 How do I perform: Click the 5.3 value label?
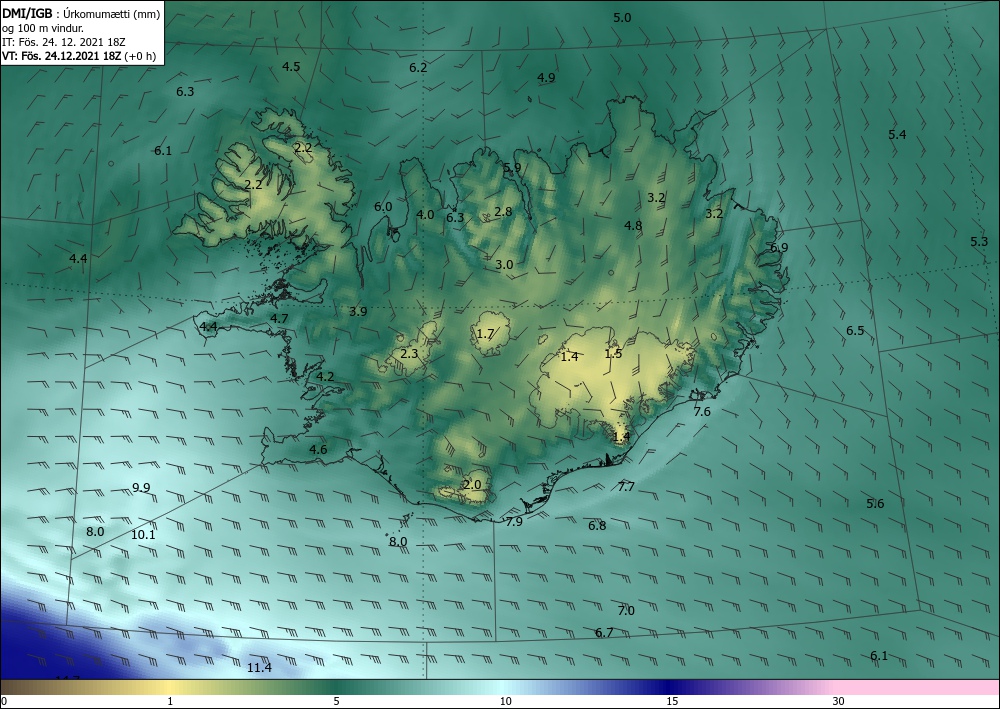point(979,242)
